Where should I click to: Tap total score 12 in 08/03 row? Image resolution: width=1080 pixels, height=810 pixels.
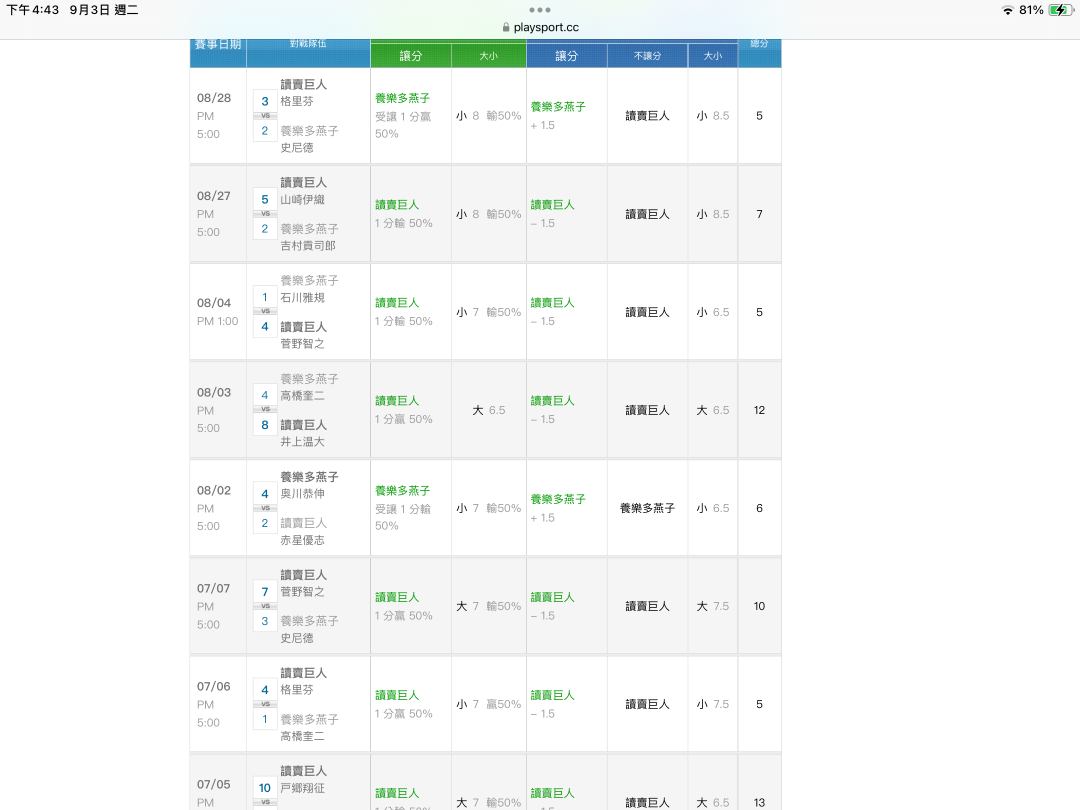(760, 411)
